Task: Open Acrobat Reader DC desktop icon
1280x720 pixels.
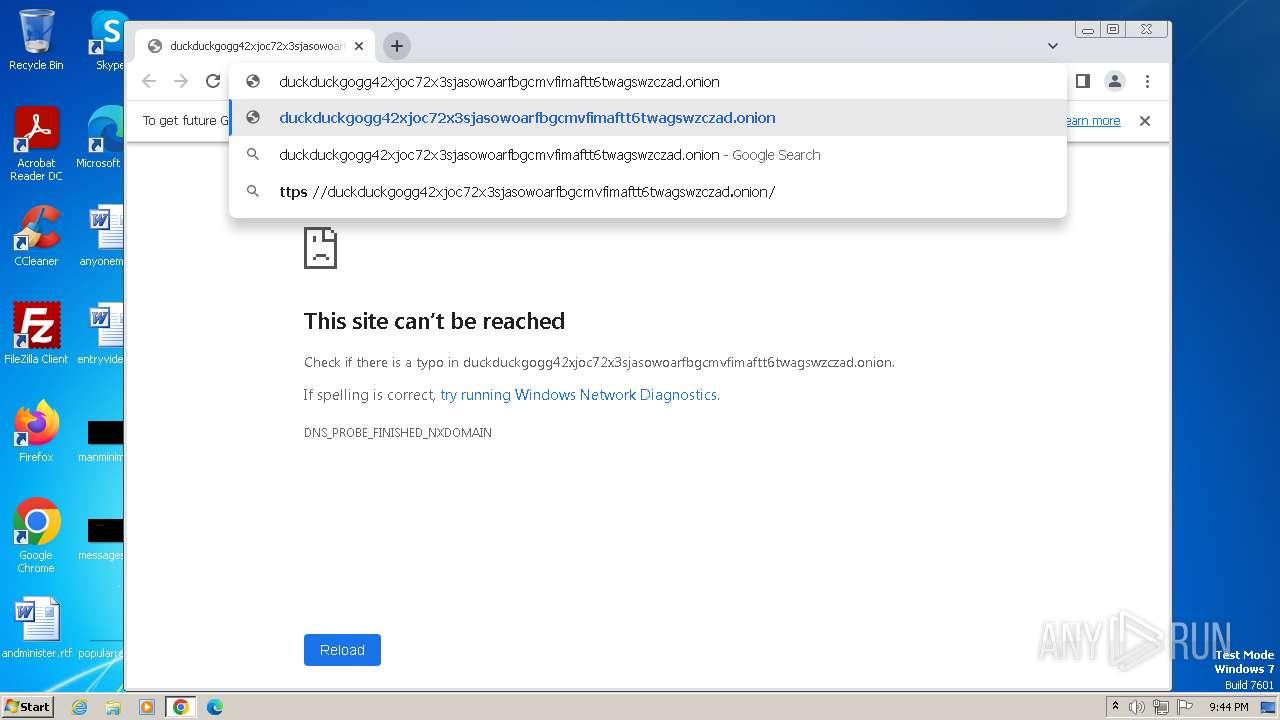Action: click(x=36, y=145)
